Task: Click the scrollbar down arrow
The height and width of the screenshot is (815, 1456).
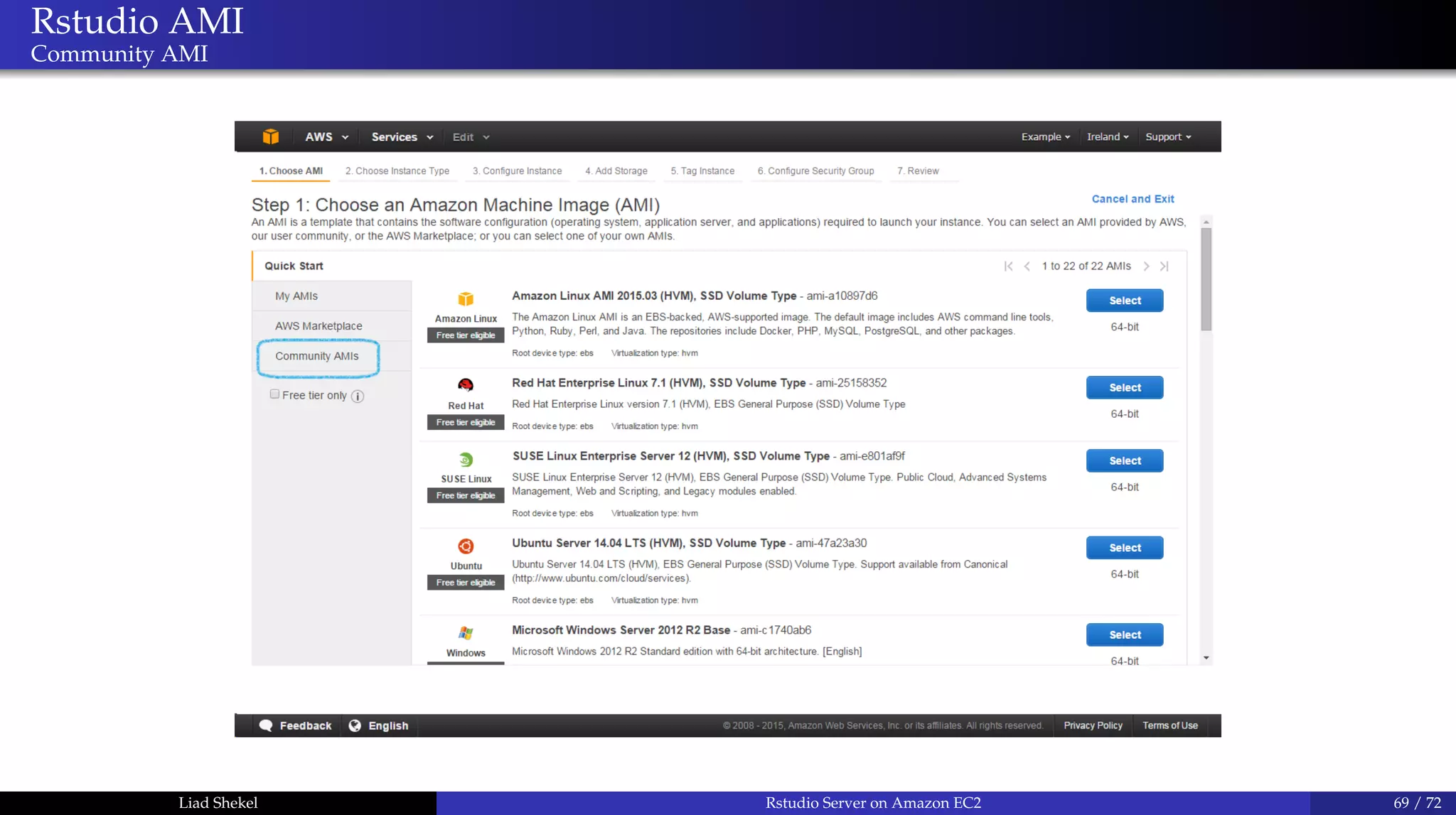Action: [x=1206, y=659]
